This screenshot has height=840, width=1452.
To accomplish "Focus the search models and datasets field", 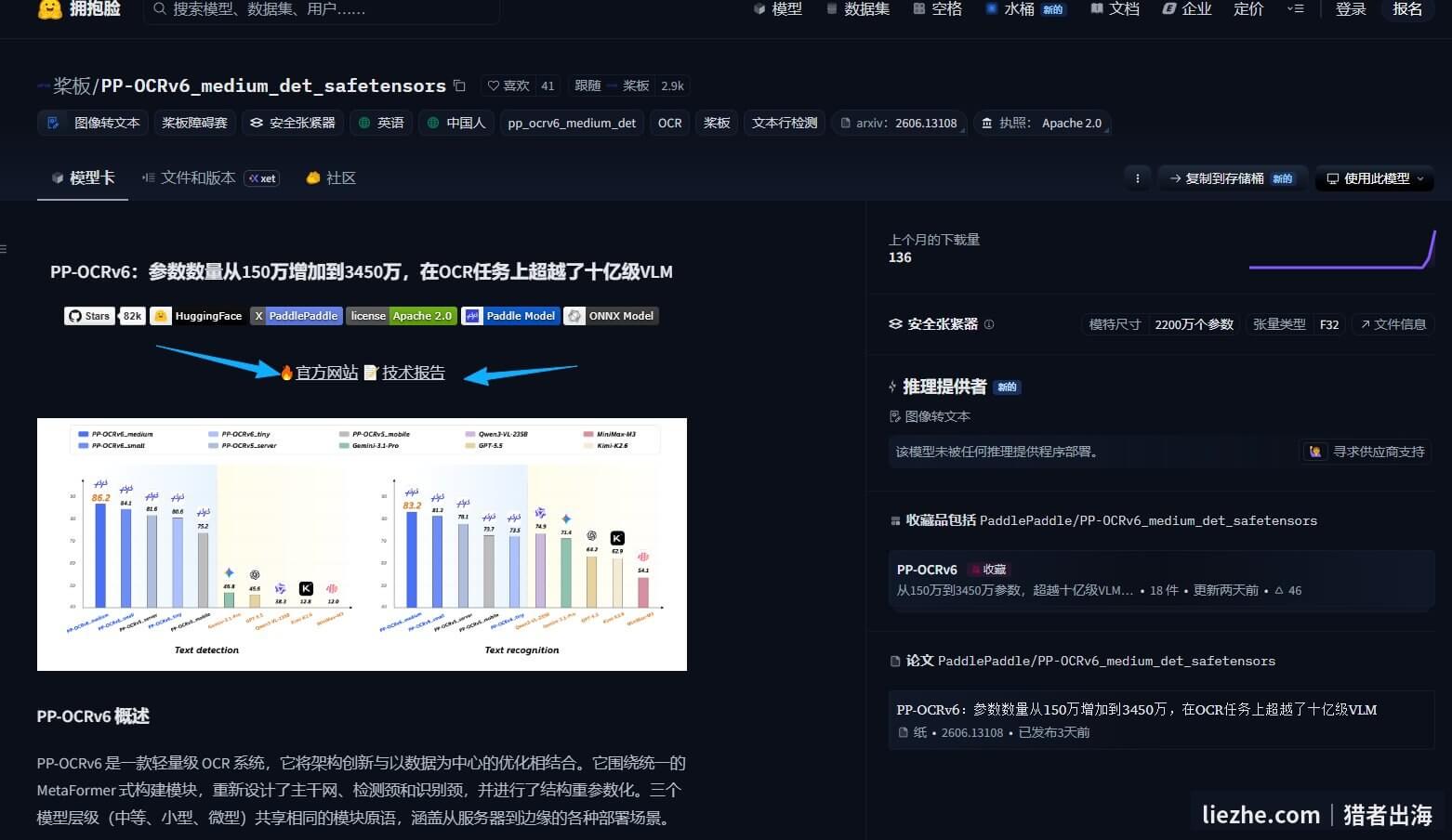I will [x=322, y=9].
